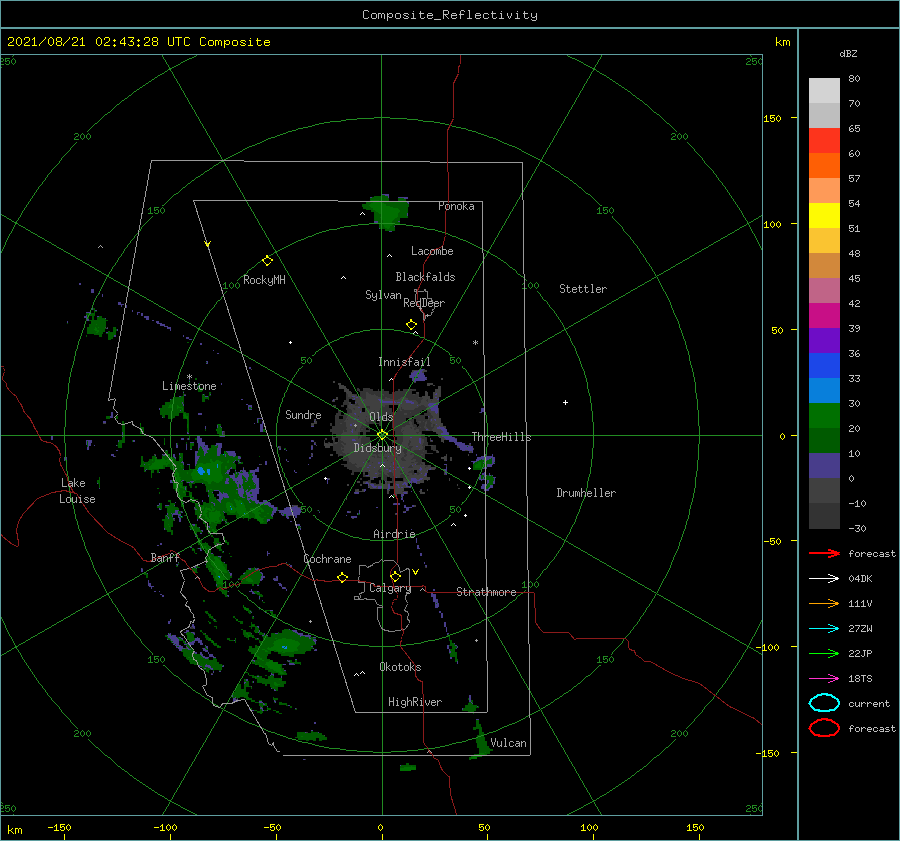Click the Ponoka label
Screen dimensions: 900x841
456,206
